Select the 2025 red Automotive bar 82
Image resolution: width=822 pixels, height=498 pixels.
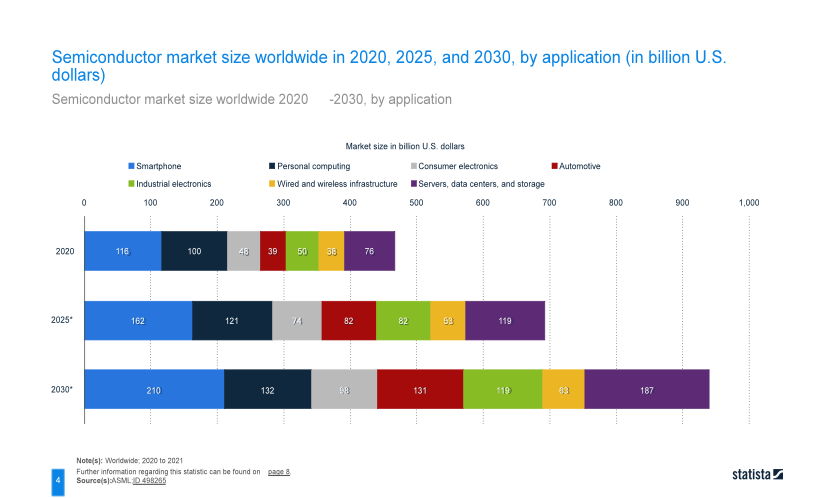349,320
